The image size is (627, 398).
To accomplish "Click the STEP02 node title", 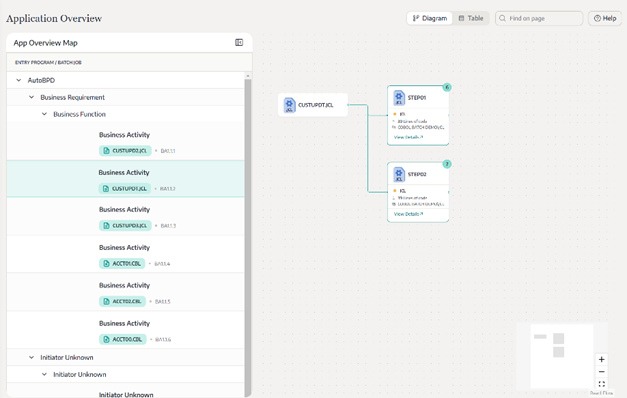I will (x=417, y=174).
